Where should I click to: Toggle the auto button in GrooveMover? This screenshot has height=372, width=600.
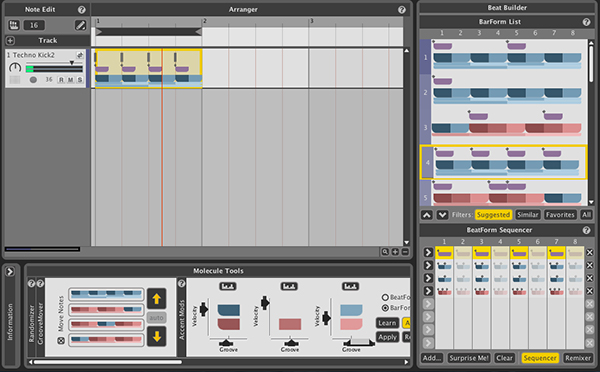pyautogui.click(x=157, y=318)
